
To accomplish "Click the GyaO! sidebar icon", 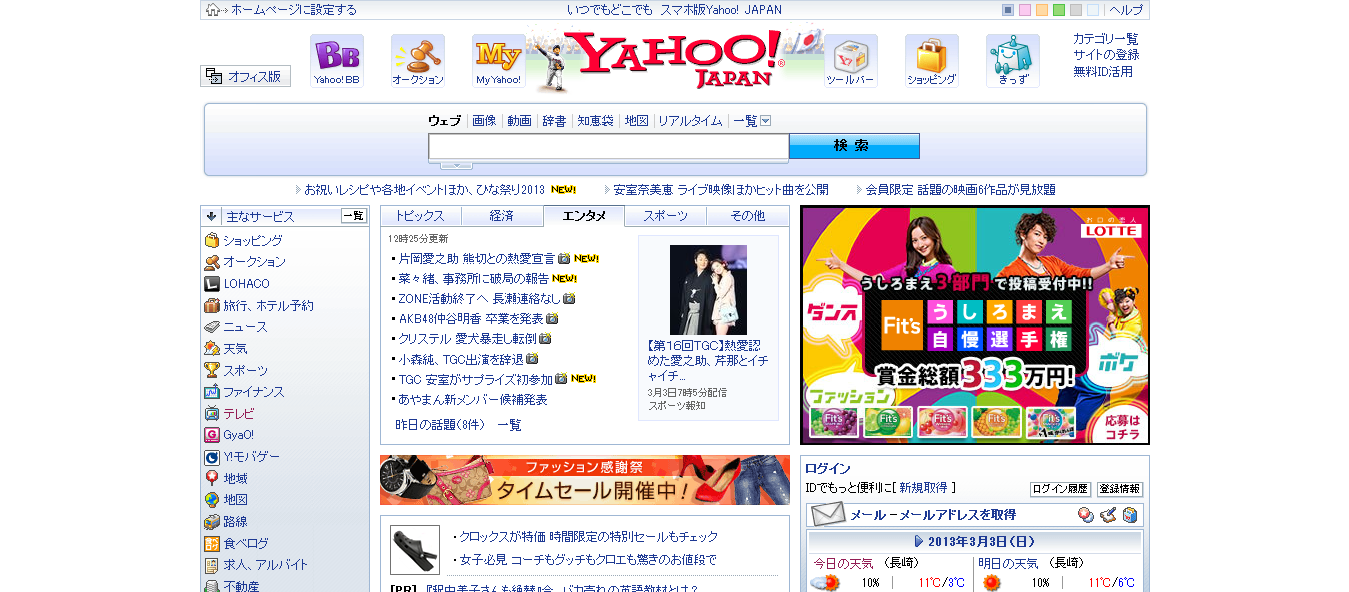I will 212,435.
